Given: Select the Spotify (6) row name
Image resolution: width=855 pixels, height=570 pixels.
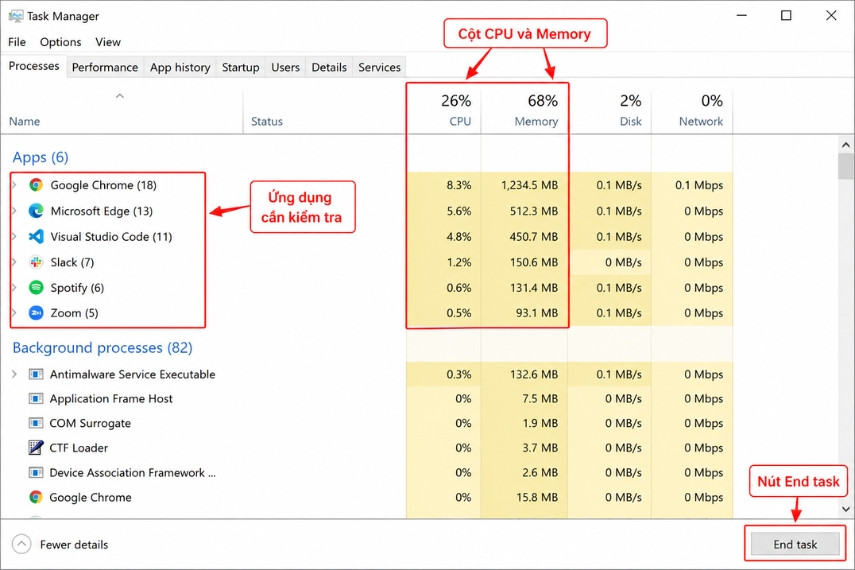Looking at the screenshot, I should (77, 287).
